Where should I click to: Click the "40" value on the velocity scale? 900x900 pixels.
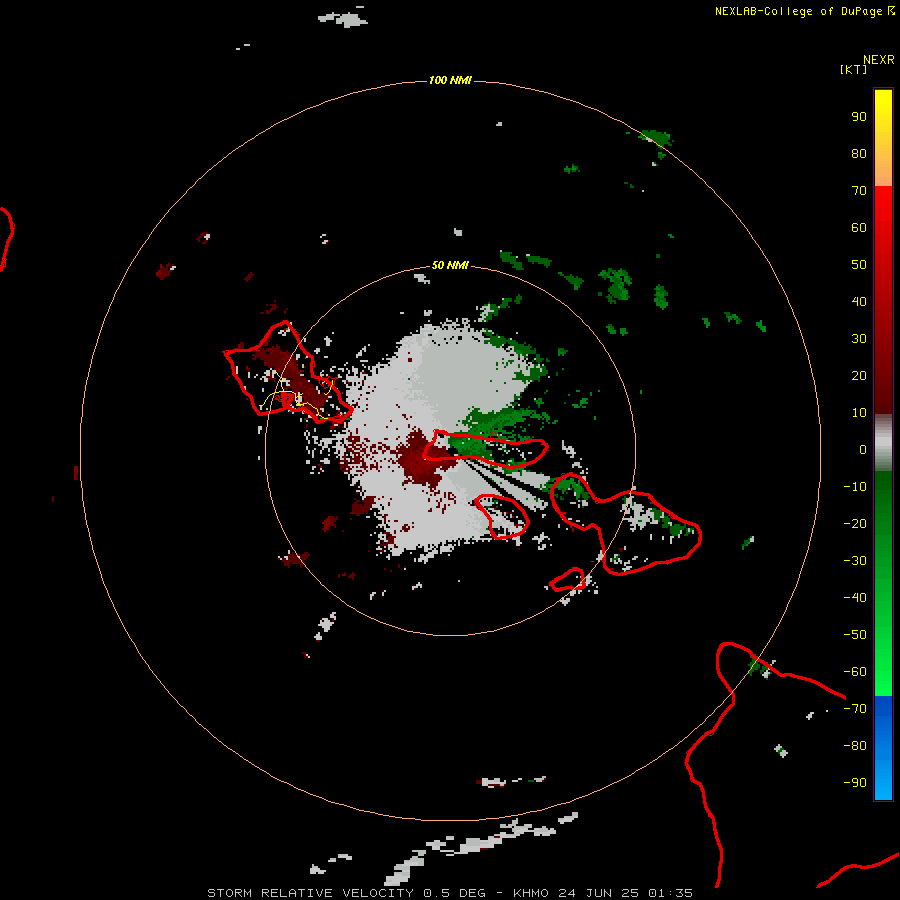(859, 302)
